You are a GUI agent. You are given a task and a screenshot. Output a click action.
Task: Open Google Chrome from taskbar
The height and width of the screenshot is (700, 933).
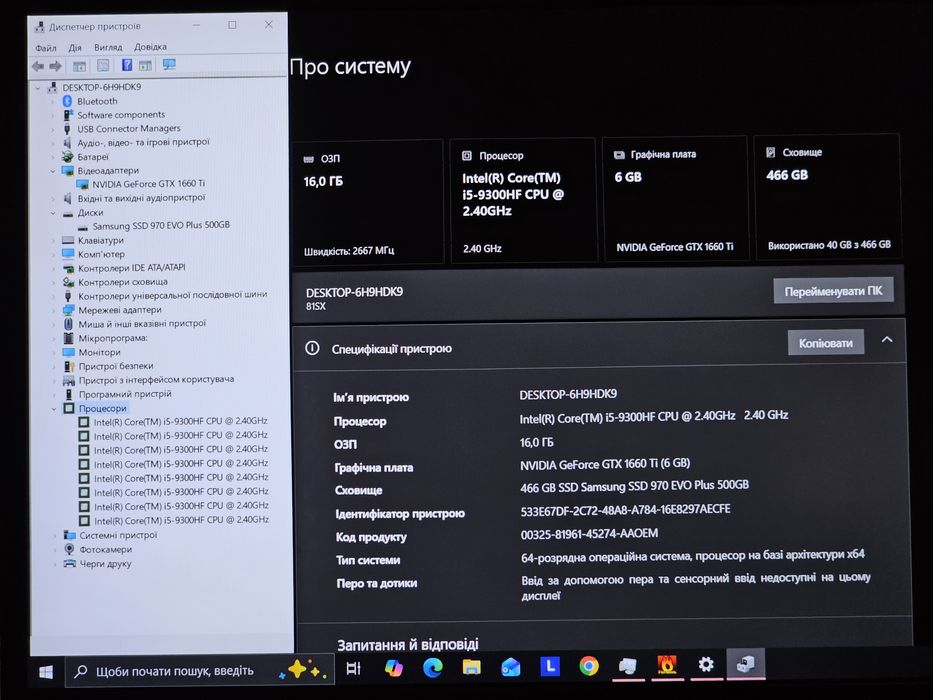tap(589, 666)
